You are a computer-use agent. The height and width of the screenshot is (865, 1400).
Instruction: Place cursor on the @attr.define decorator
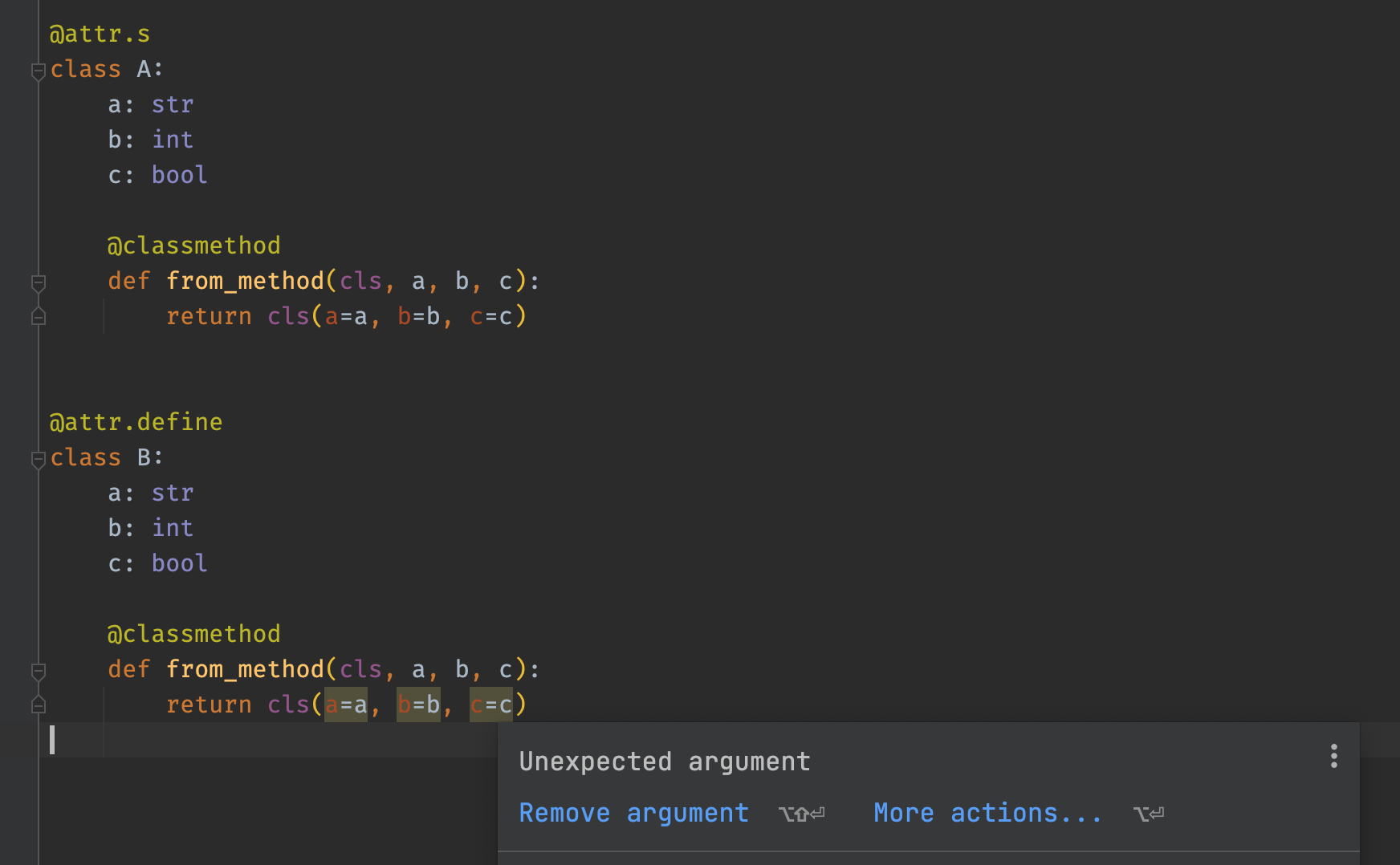[x=136, y=421]
